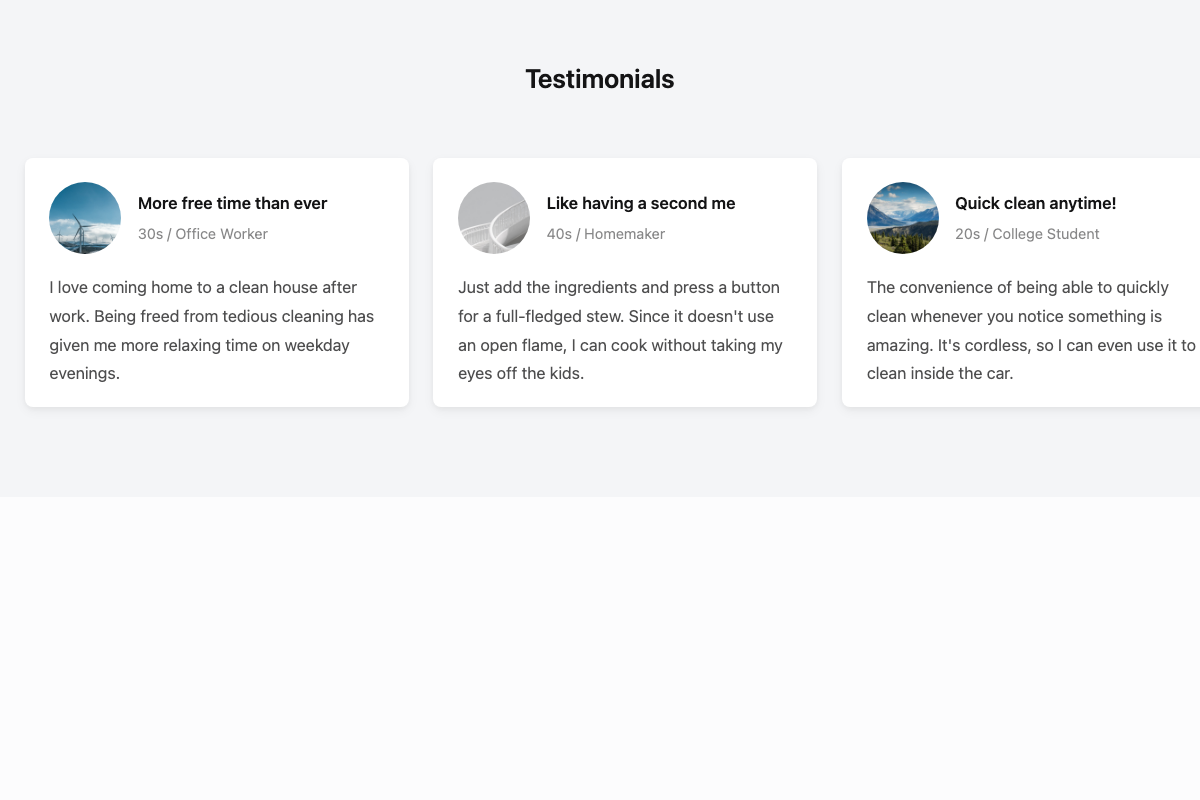
Task: Click the circular avatar on the third card
Action: (903, 217)
